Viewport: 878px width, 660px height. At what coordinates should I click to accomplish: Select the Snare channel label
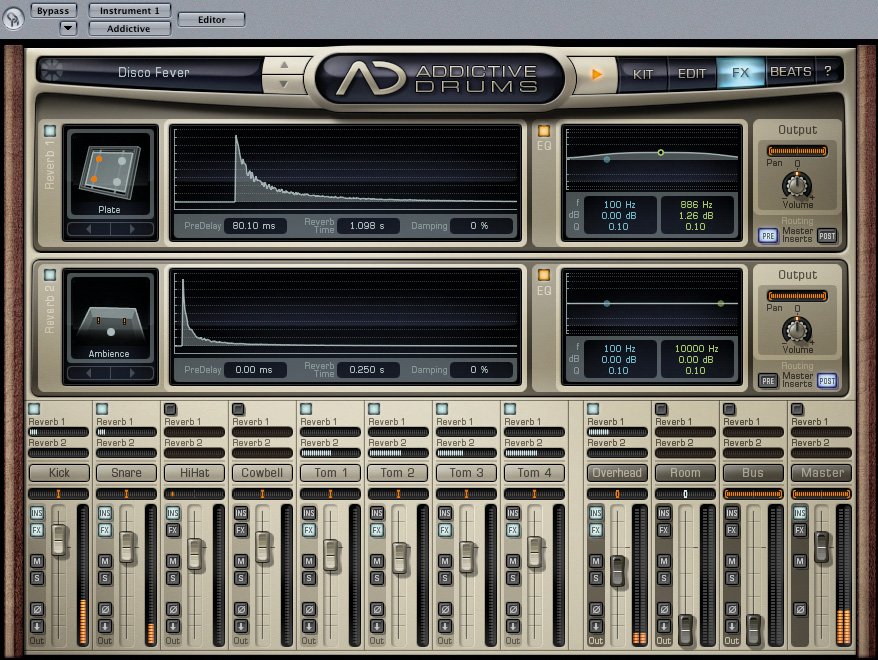tap(127, 473)
